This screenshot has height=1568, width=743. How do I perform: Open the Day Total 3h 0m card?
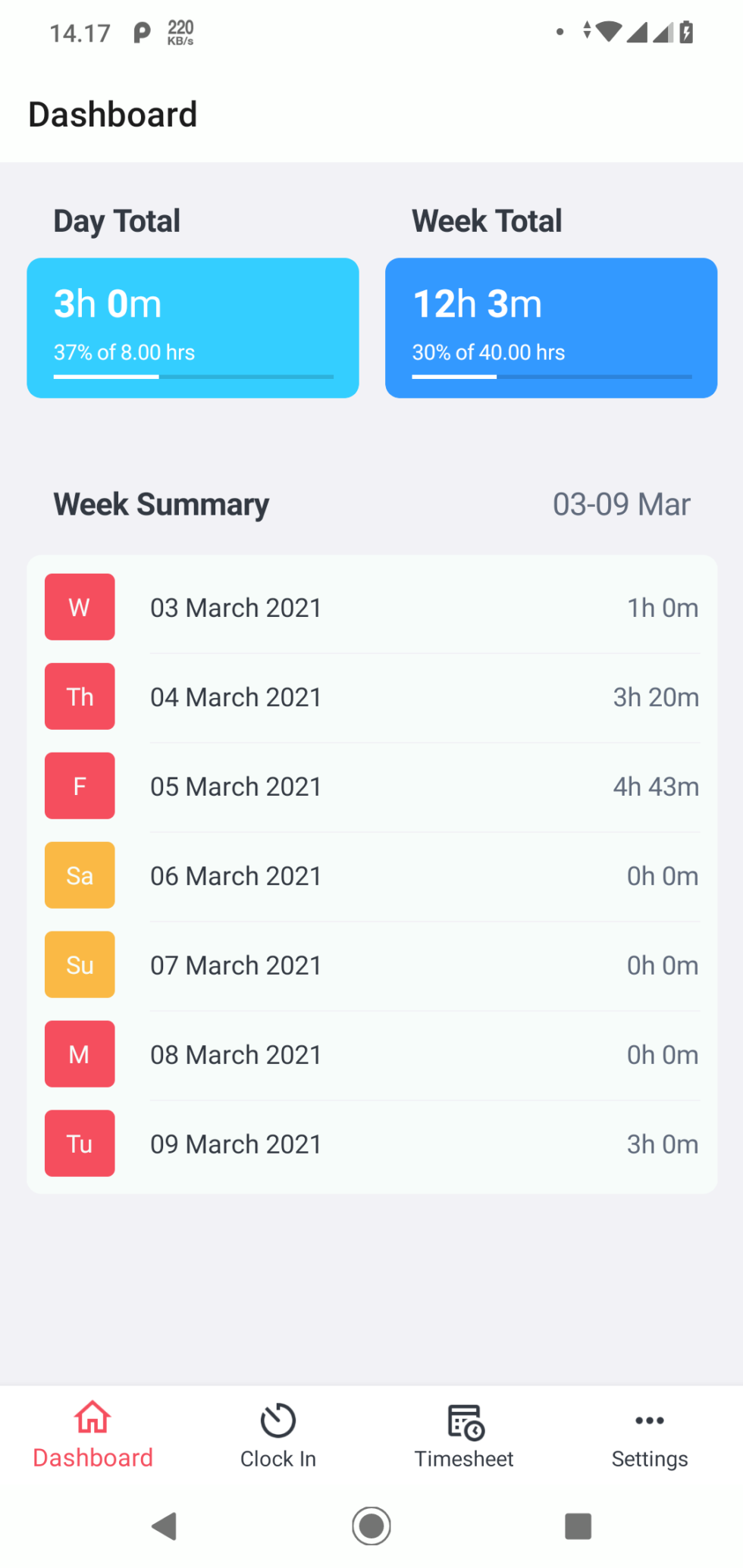(193, 327)
